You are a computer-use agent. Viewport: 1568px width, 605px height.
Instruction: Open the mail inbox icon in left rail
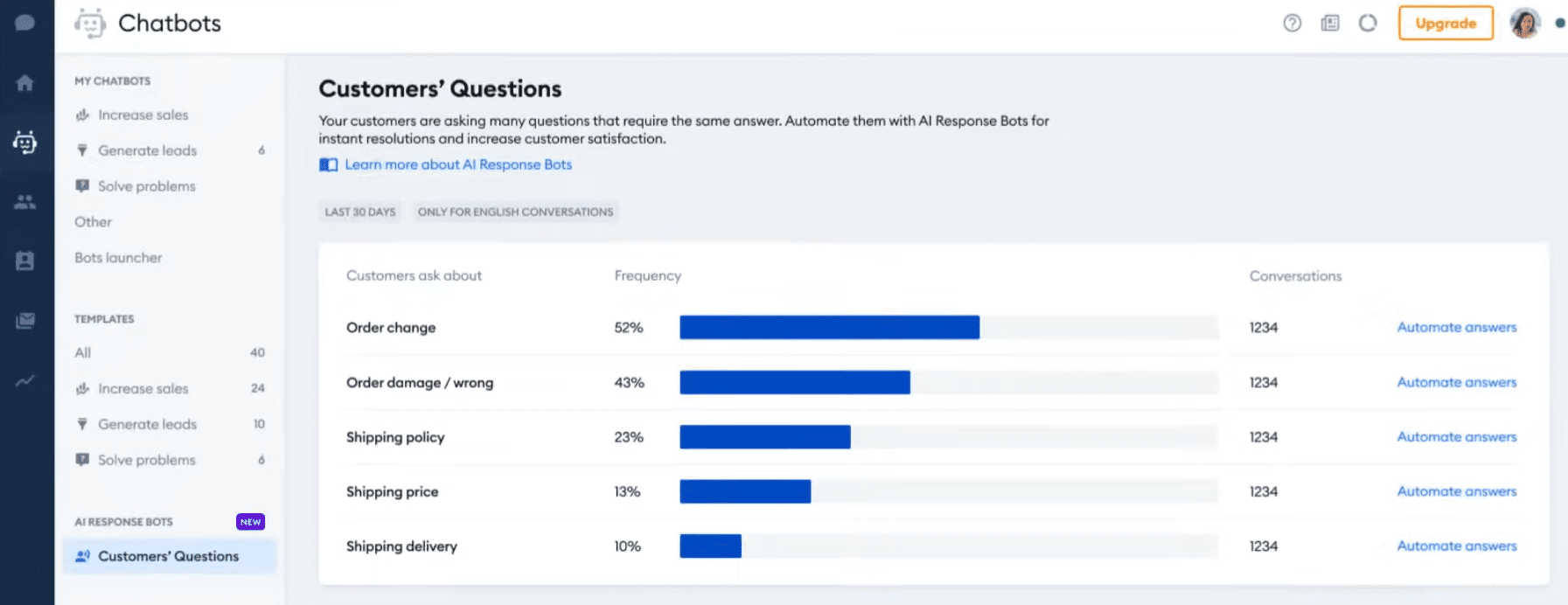(x=25, y=321)
